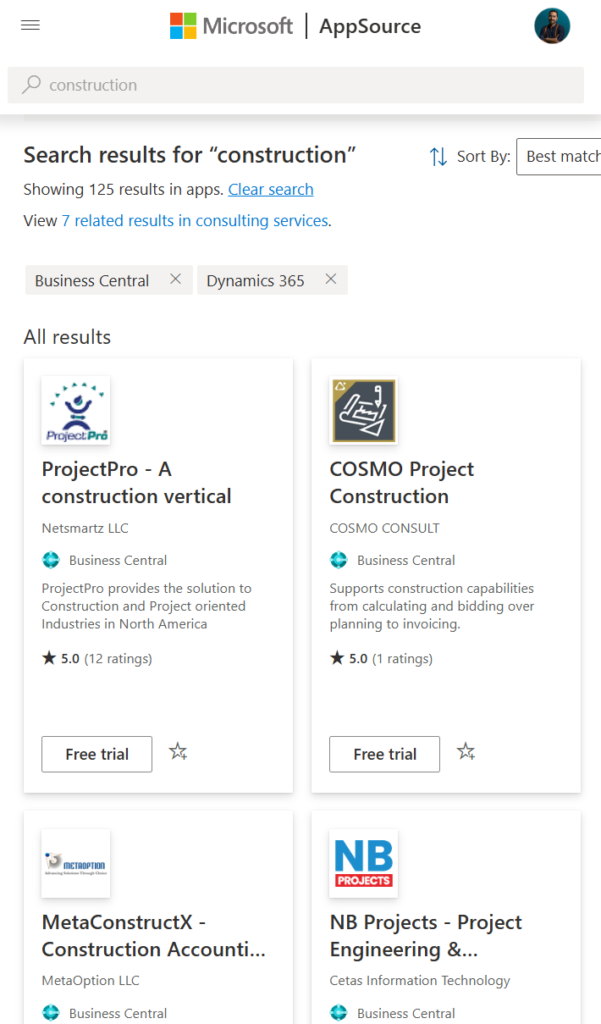Expand the Sort By dropdown
The image size is (601, 1024).
pyautogui.click(x=560, y=156)
